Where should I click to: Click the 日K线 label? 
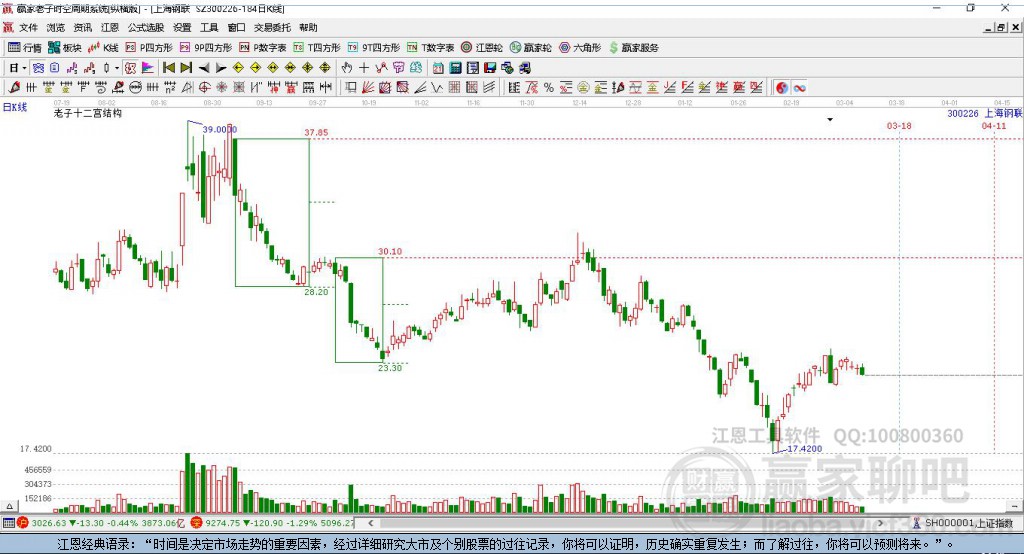coord(14,107)
